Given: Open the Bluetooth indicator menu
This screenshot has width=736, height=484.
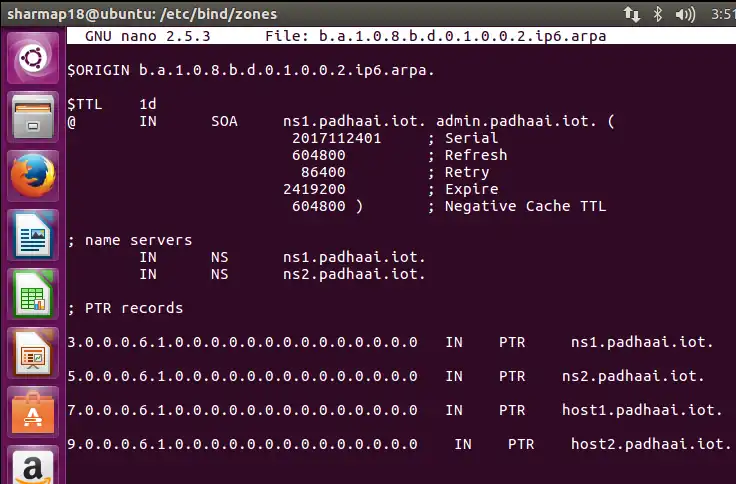Looking at the screenshot, I should click(658, 14).
